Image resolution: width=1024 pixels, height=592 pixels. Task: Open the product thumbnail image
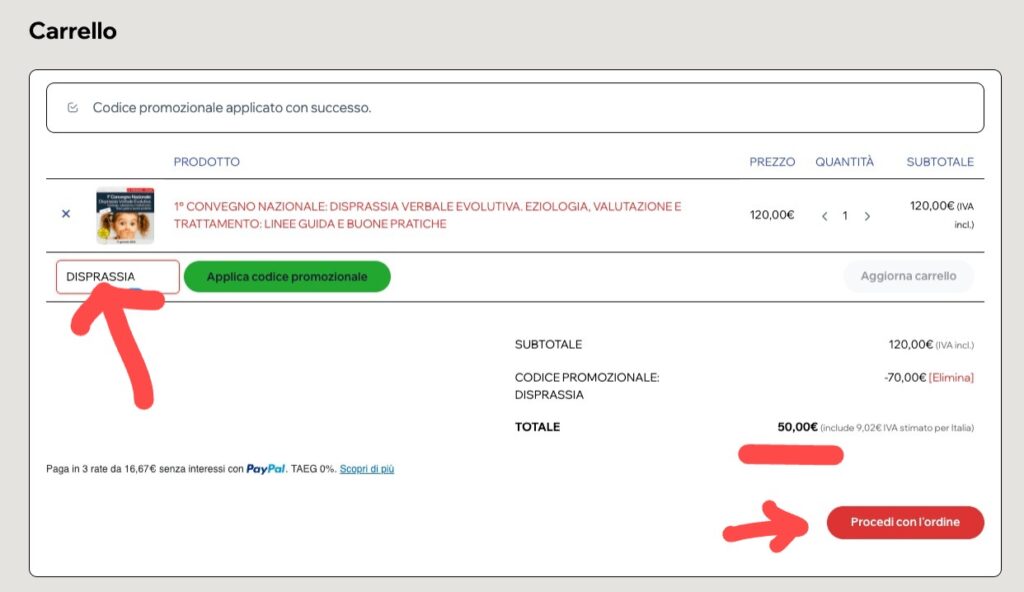(125, 215)
